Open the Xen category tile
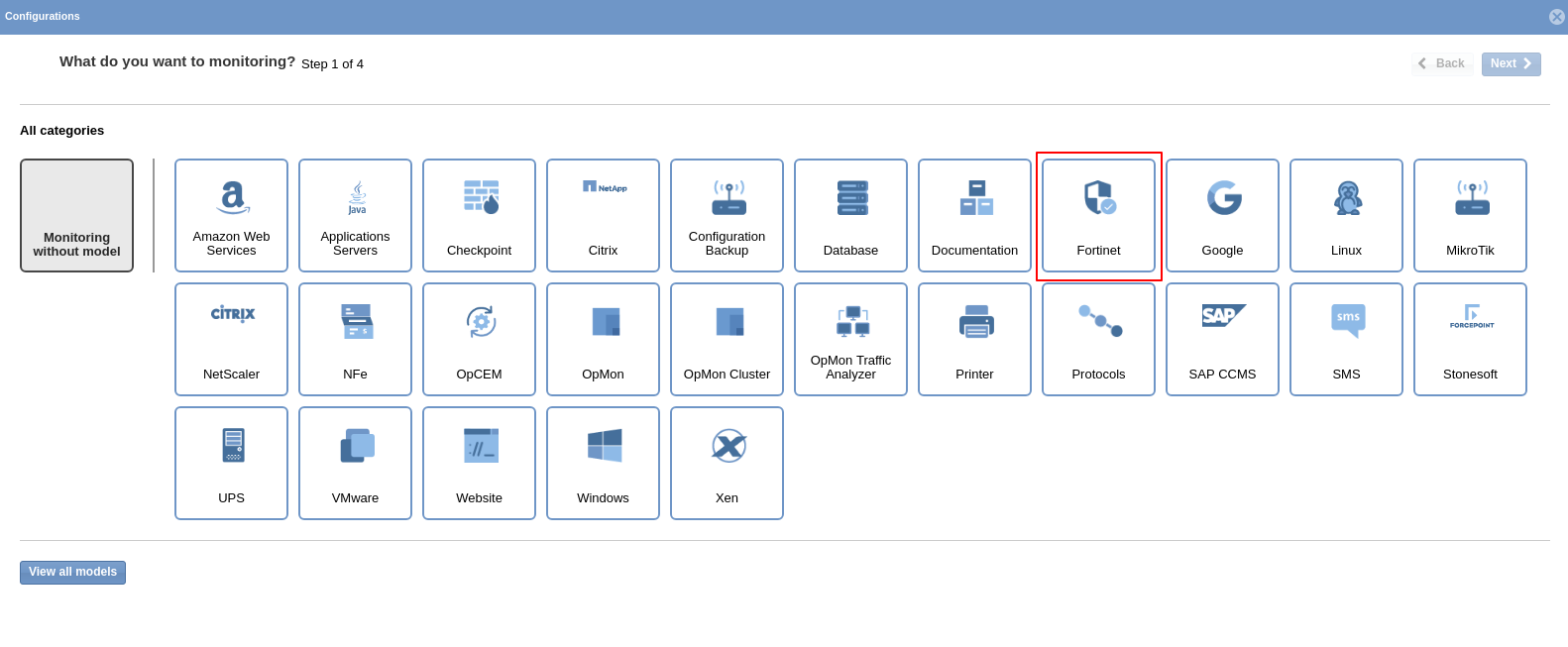Viewport: 1568px width, 647px height. point(727,463)
